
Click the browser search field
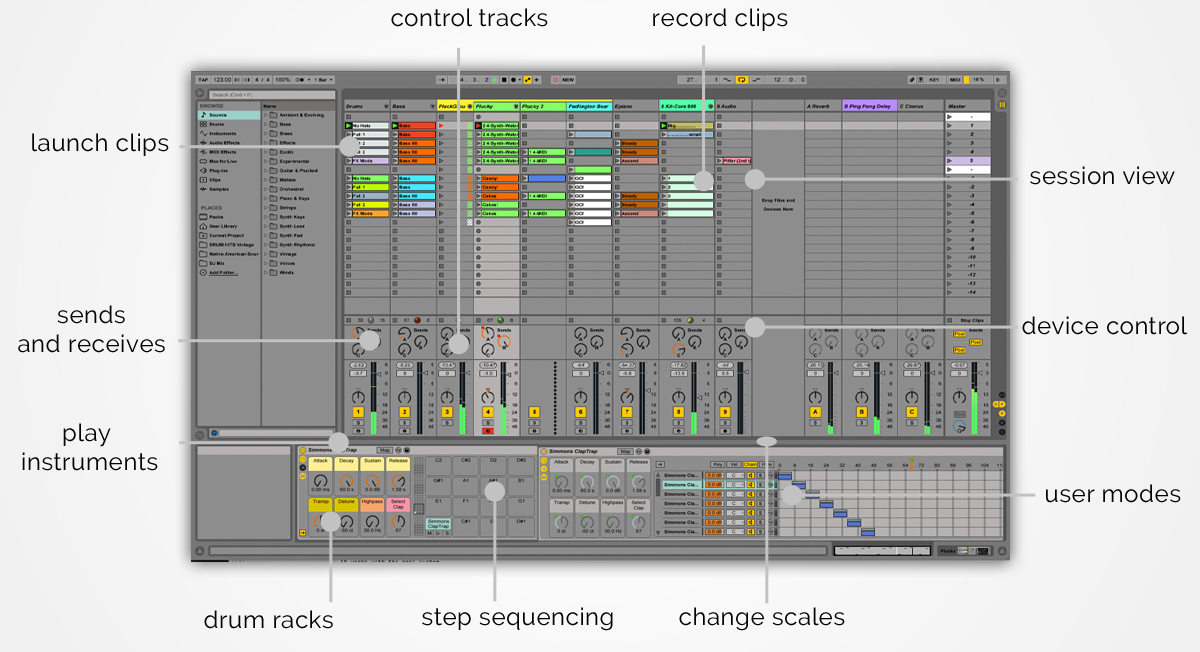(270, 95)
